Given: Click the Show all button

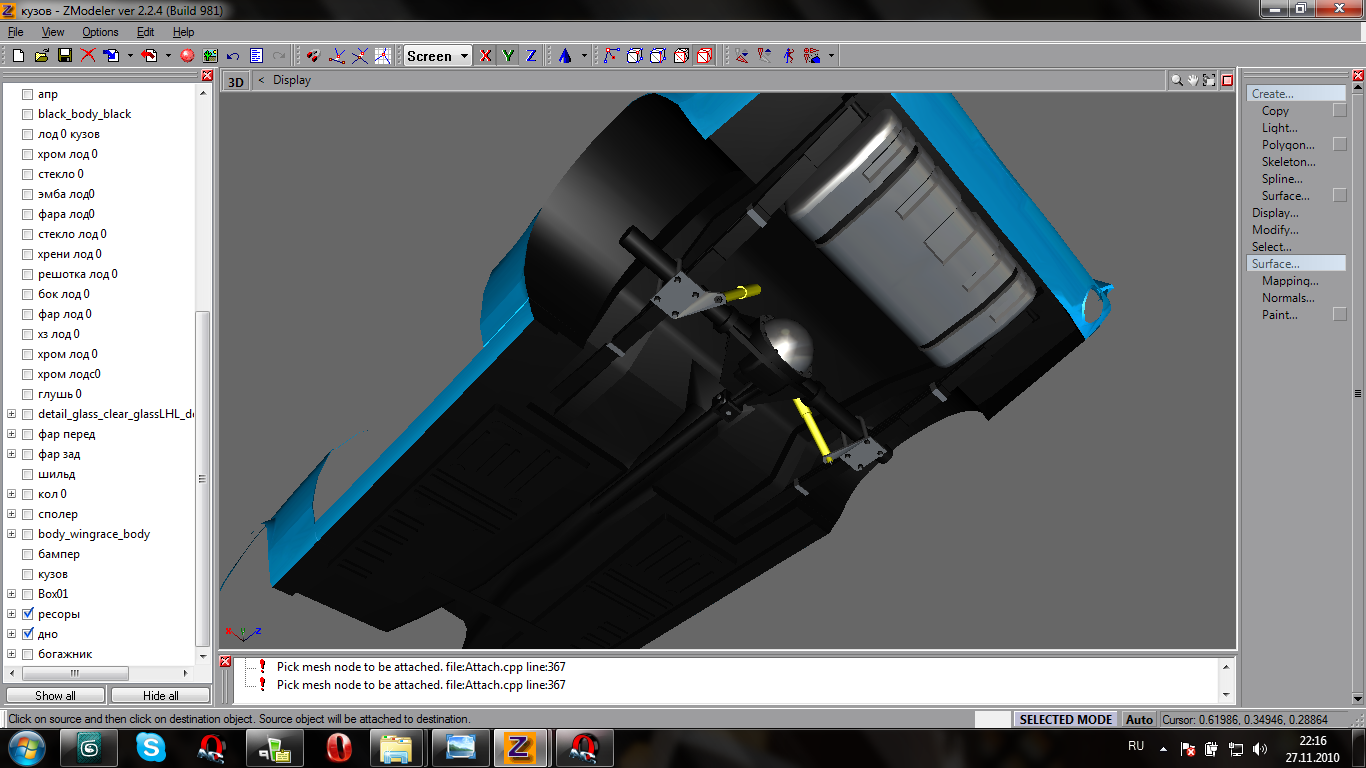Looking at the screenshot, I should tap(55, 695).
